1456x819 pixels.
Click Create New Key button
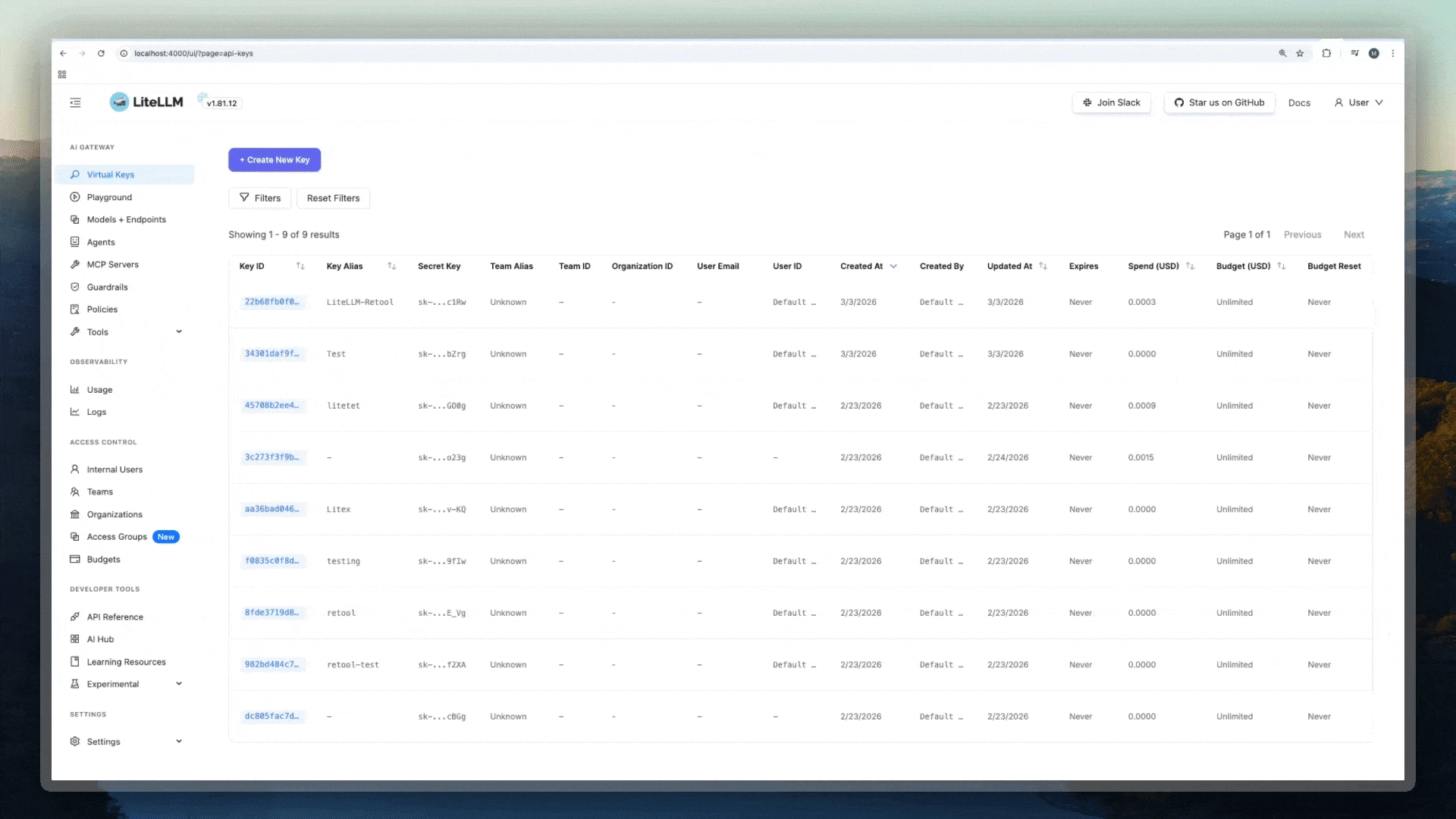(x=275, y=160)
